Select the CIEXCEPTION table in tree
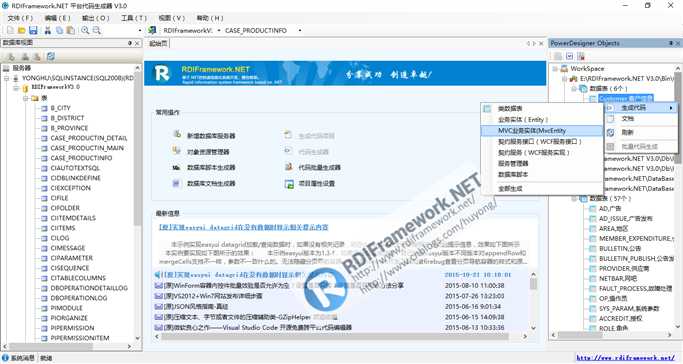This screenshot has height=364, width=683. [x=71, y=188]
